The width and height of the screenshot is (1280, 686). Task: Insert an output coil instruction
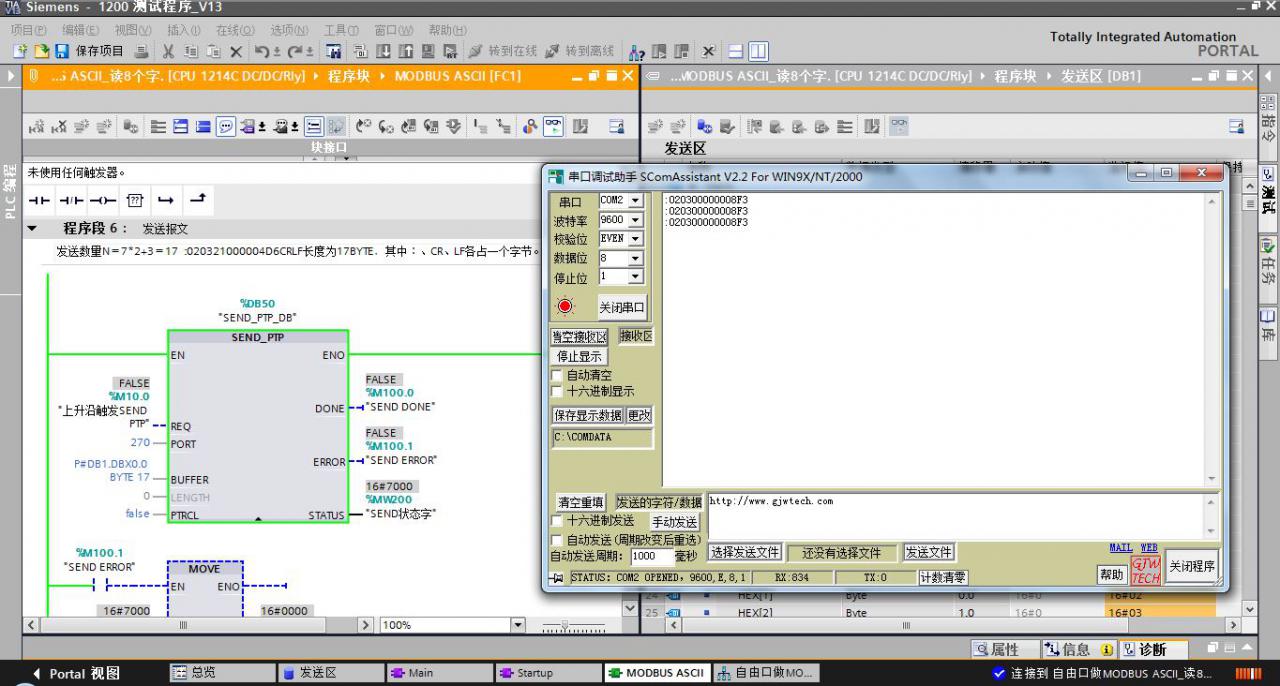coord(103,200)
